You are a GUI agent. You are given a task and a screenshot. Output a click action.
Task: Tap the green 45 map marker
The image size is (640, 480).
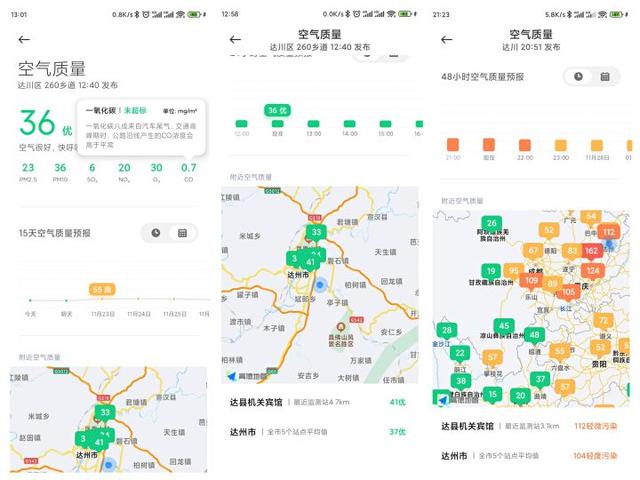(x=504, y=326)
